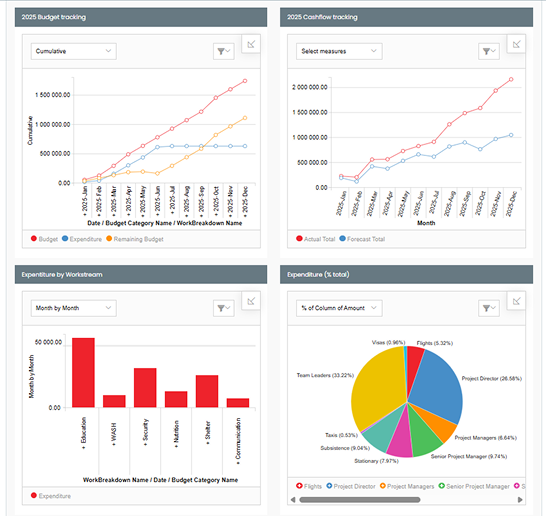Click the Taxis (0.53%) pie label
Image resolution: width=546 pixels, height=516 pixels.
click(342, 435)
